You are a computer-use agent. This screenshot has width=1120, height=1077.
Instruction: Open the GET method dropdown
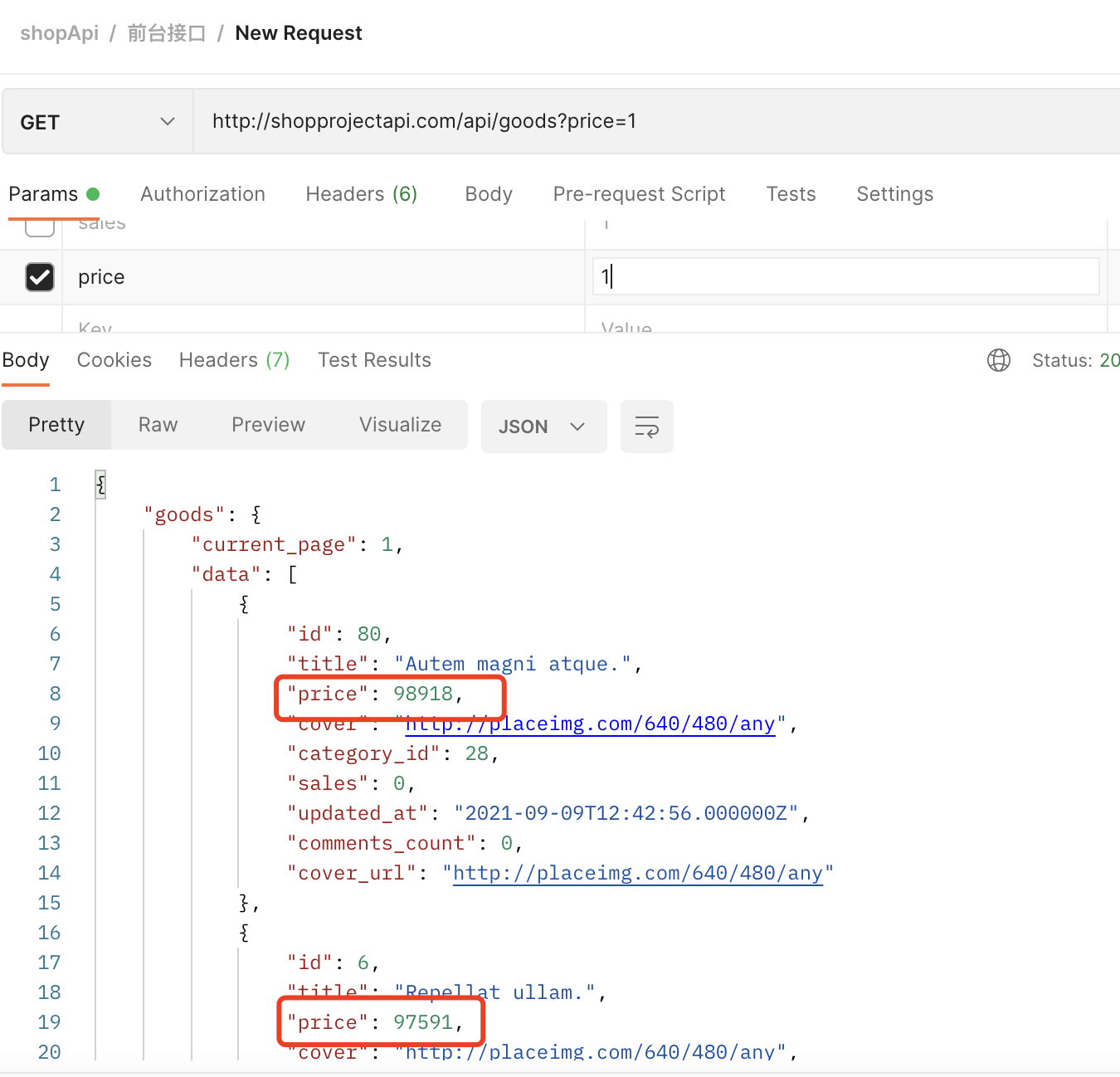pos(98,122)
